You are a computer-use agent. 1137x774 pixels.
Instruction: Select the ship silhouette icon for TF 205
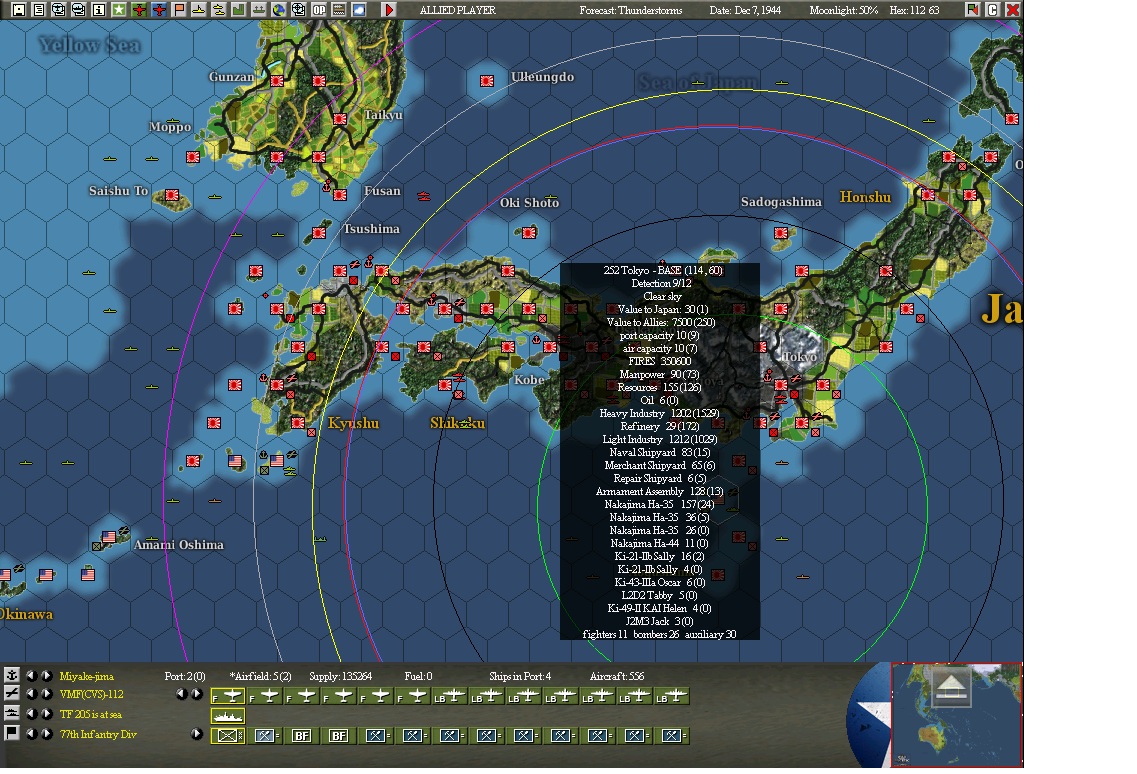pos(228,714)
